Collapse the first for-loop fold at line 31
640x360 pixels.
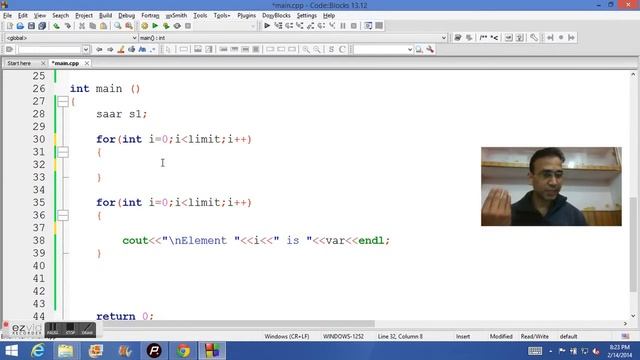pos(63,152)
